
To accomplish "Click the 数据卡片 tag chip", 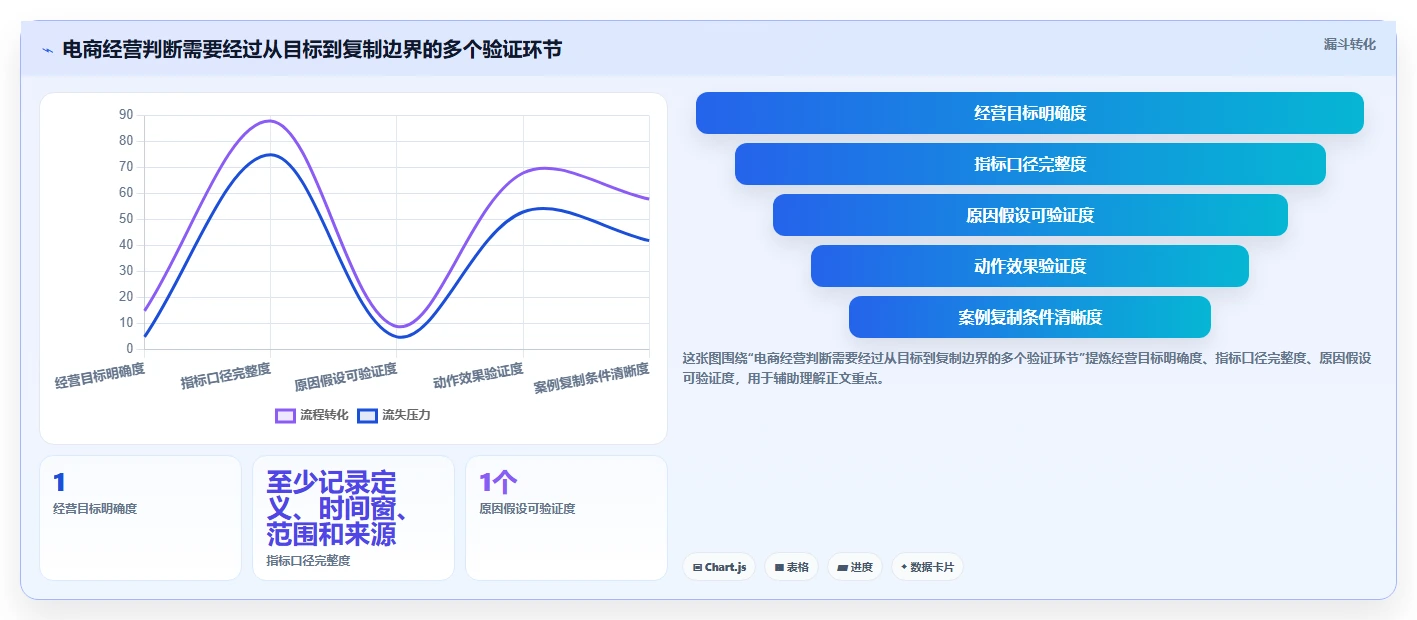I will (927, 567).
